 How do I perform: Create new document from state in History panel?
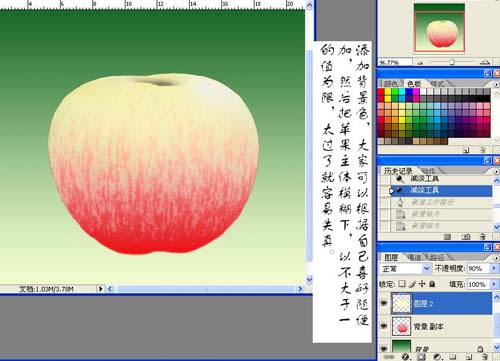(447, 237)
